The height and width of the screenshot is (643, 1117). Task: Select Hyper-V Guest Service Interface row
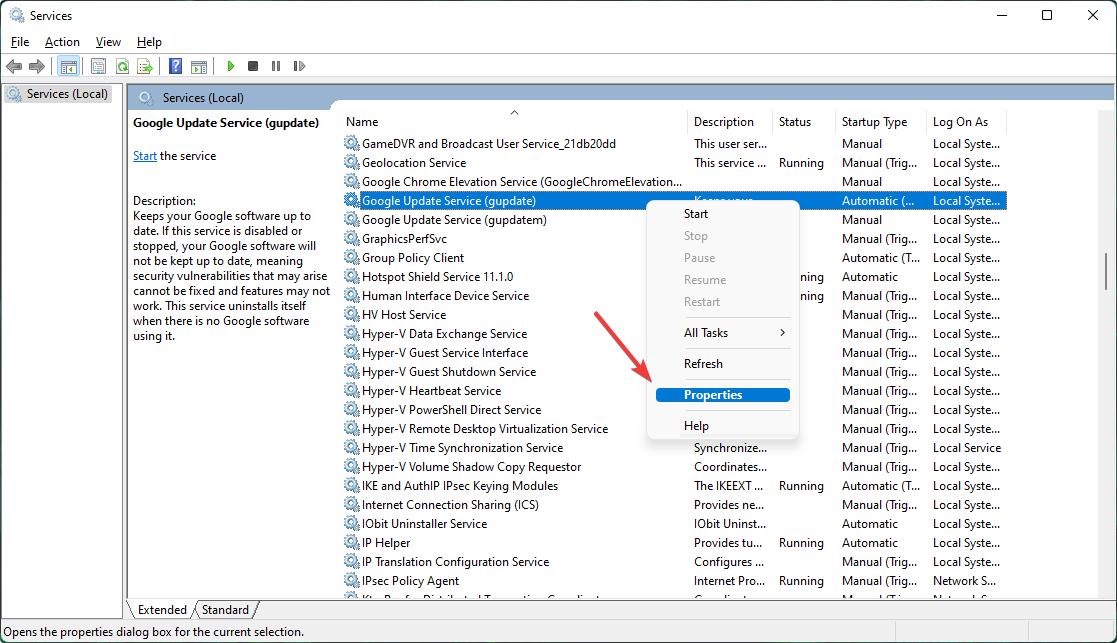click(674, 352)
